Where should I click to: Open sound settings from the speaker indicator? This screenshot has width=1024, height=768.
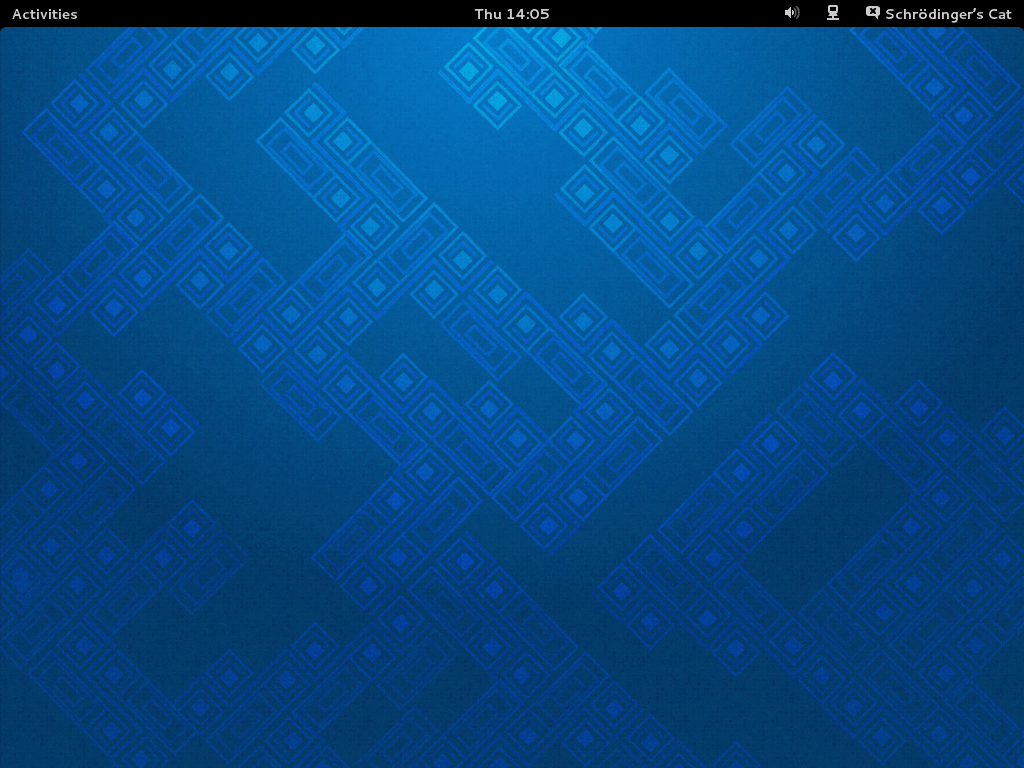(791, 13)
